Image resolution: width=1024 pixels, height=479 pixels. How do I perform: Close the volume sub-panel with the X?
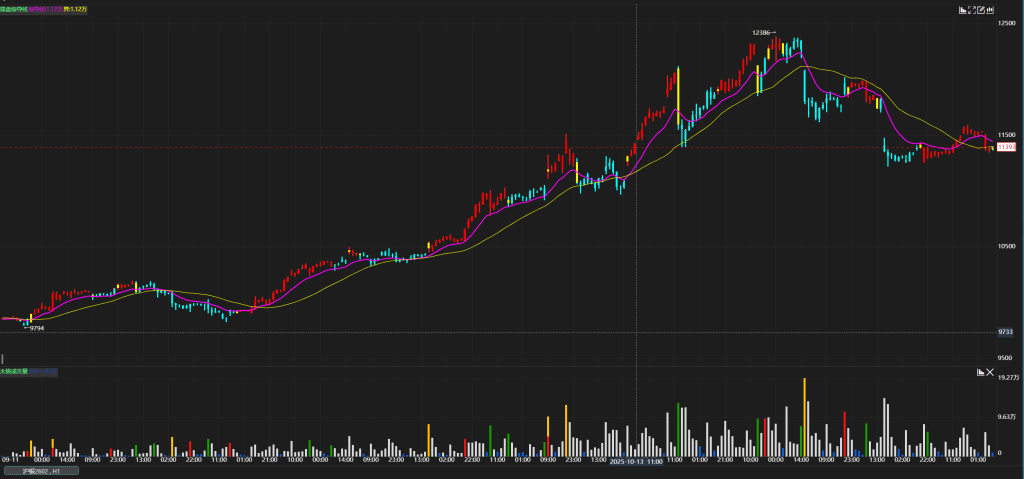(991, 372)
